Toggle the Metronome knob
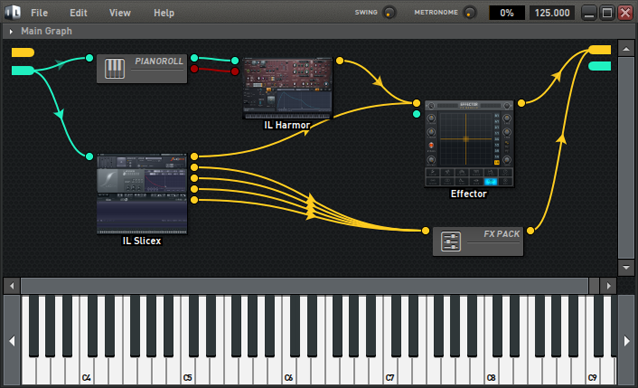638x388 pixels. pyautogui.click(x=470, y=13)
